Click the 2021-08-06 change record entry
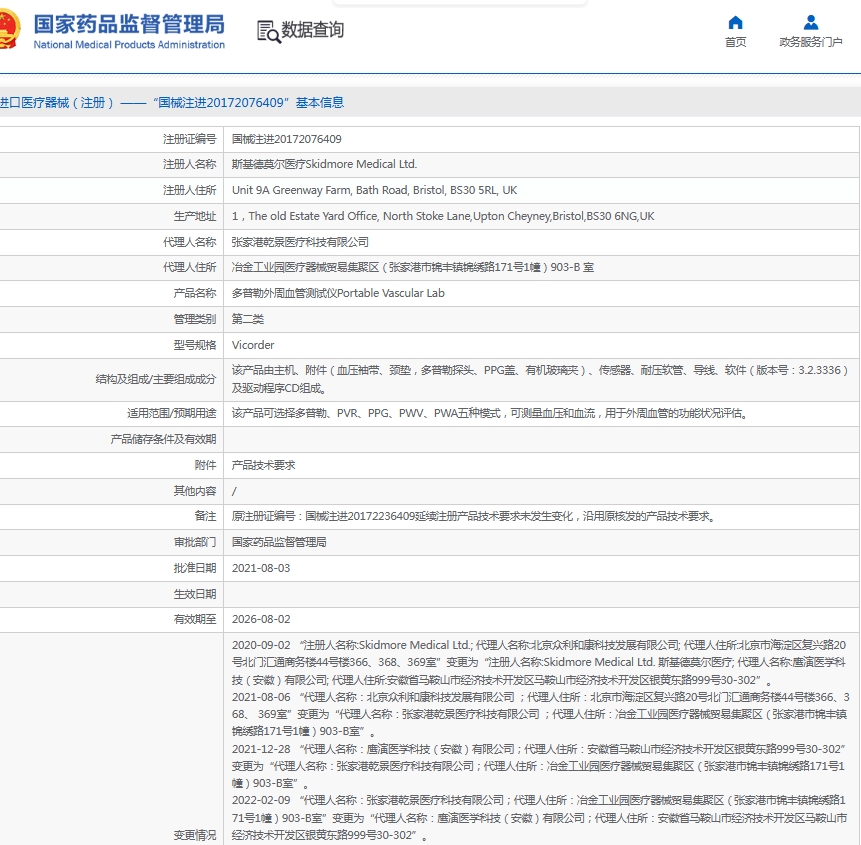Viewport: 861px width, 845px height. [540, 714]
